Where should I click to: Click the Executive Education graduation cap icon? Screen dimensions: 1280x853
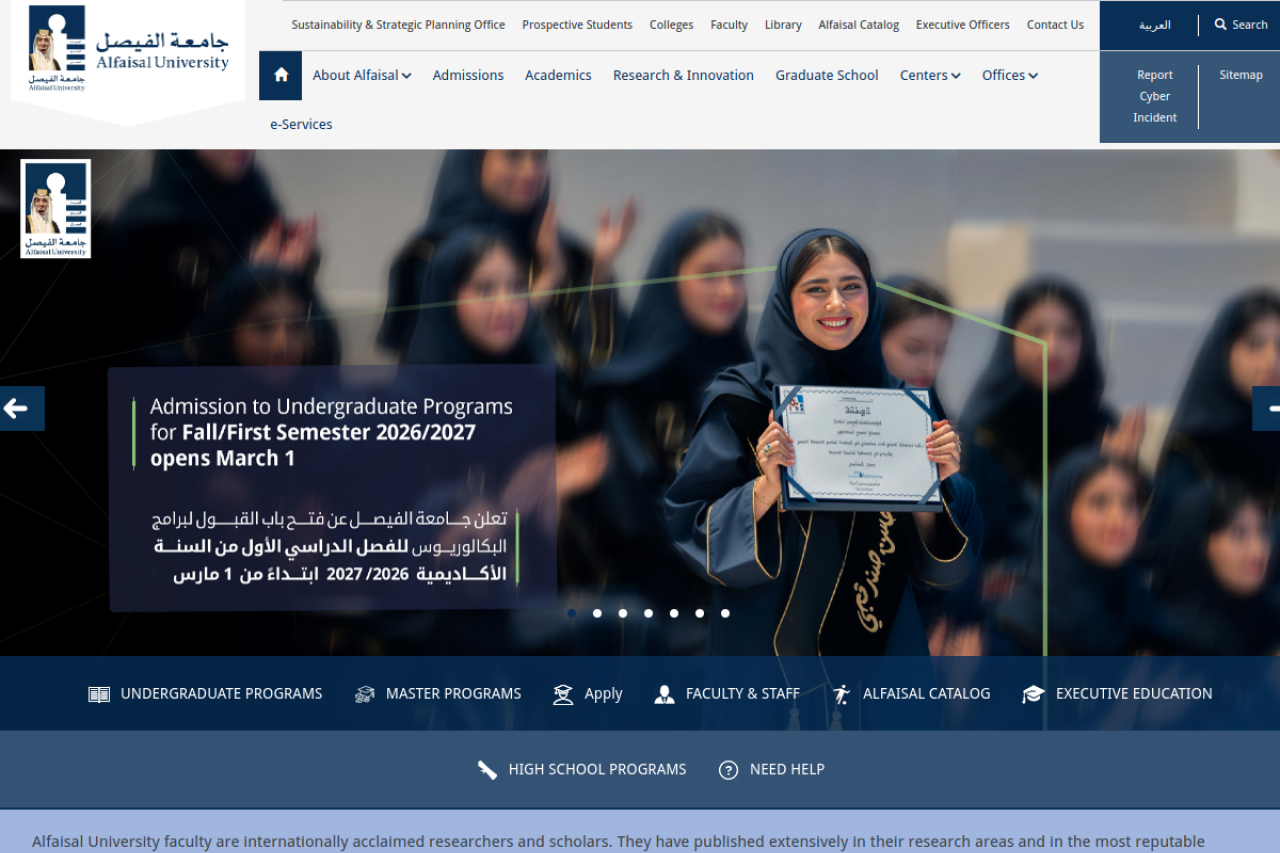1033,694
